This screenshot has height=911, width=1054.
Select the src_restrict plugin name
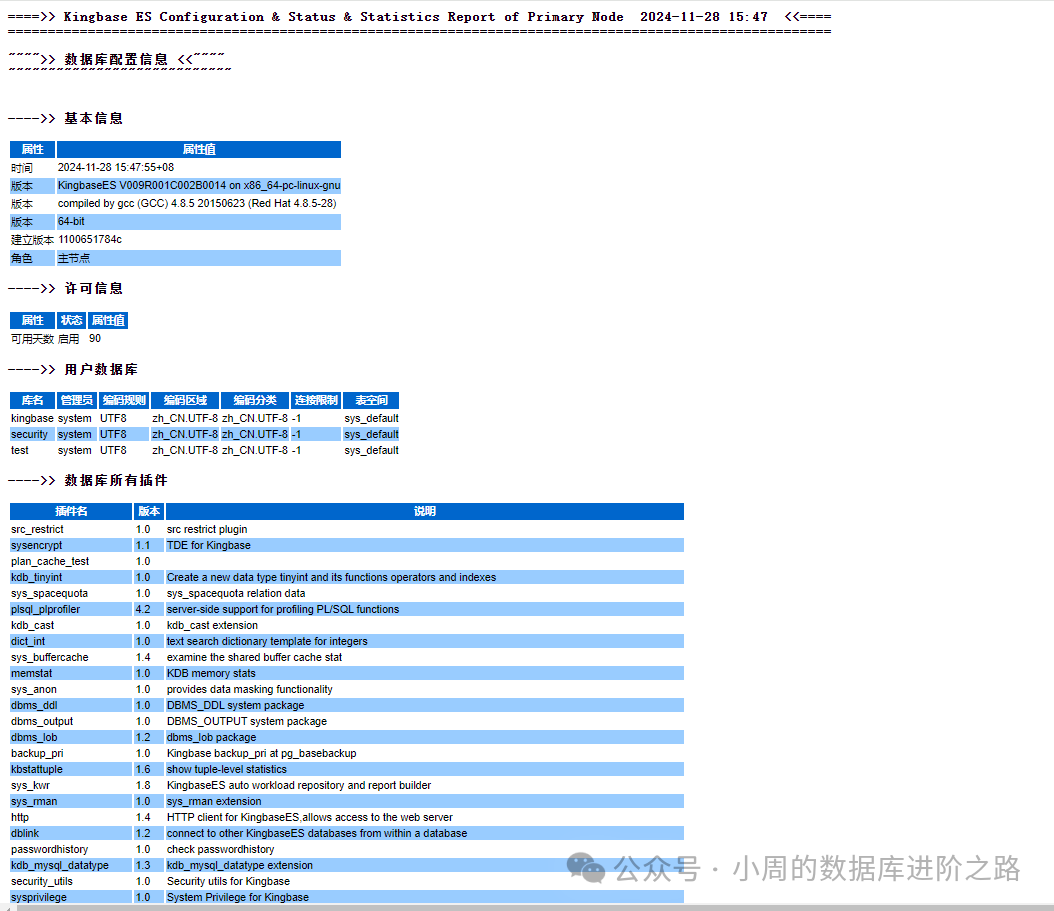tap(37, 530)
